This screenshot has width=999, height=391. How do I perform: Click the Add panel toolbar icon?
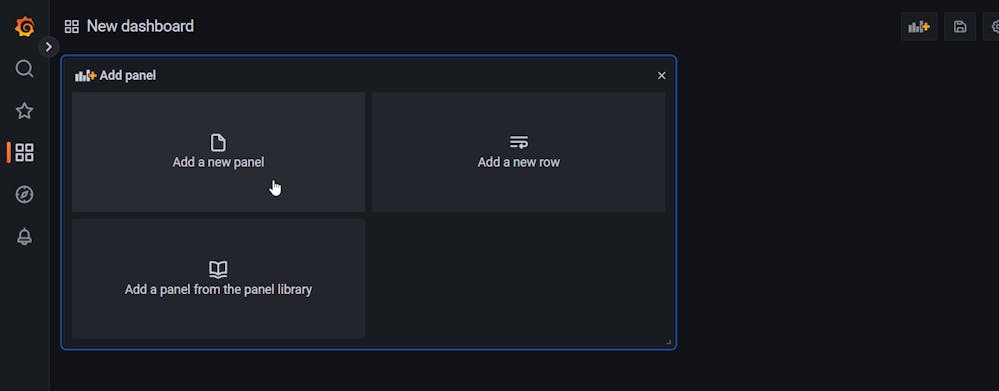click(919, 27)
